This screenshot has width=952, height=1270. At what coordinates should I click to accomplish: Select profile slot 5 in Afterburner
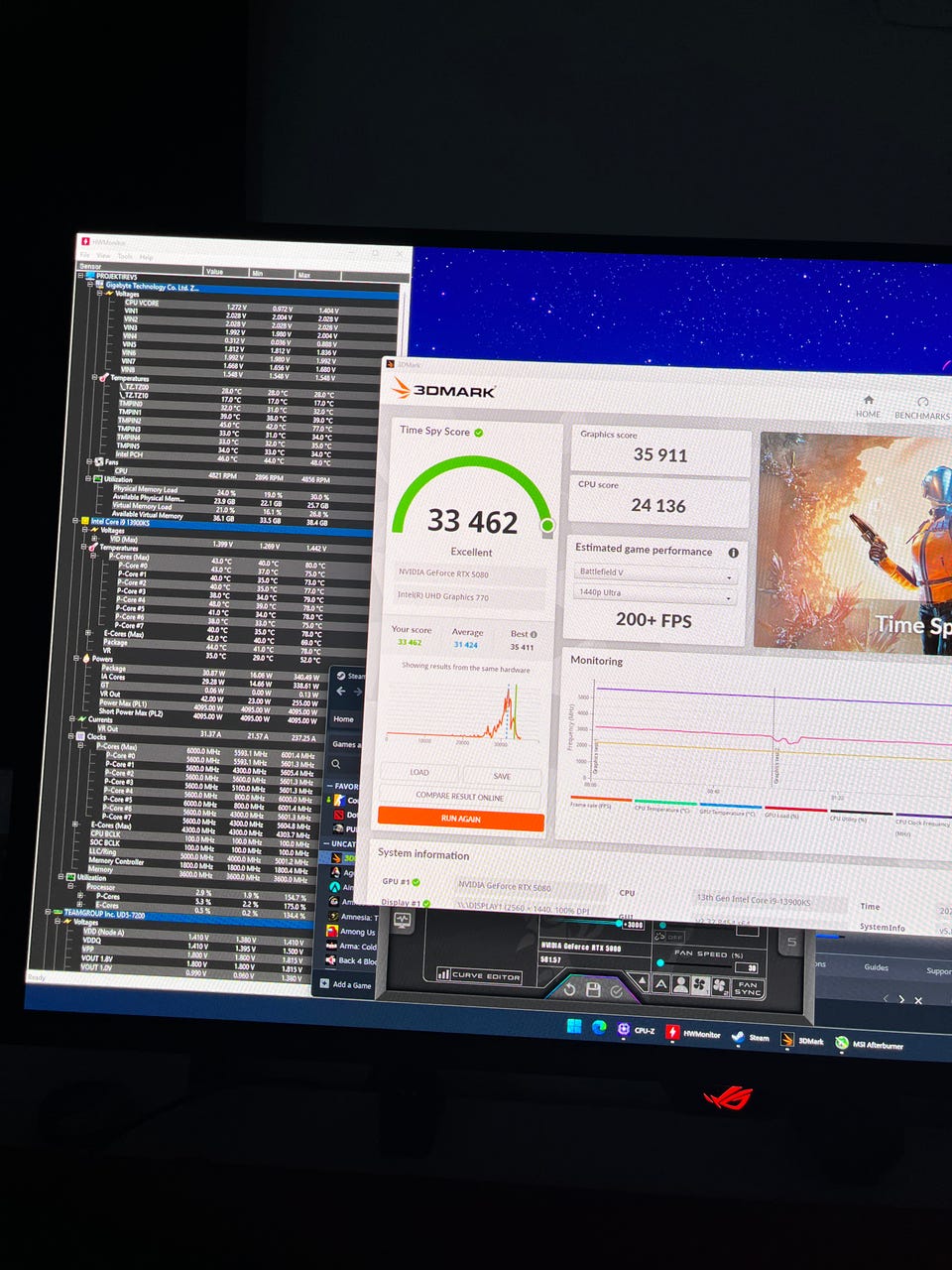coord(791,943)
